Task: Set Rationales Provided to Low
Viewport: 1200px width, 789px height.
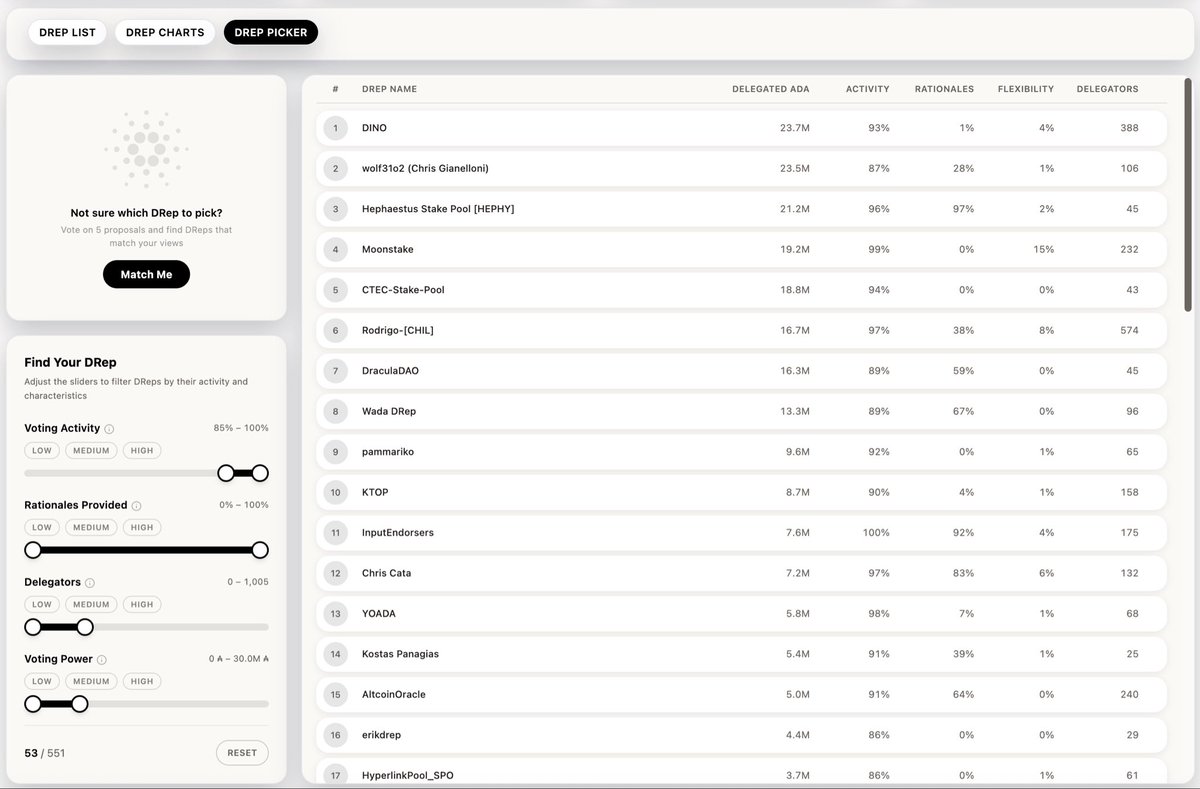Action: coord(42,527)
